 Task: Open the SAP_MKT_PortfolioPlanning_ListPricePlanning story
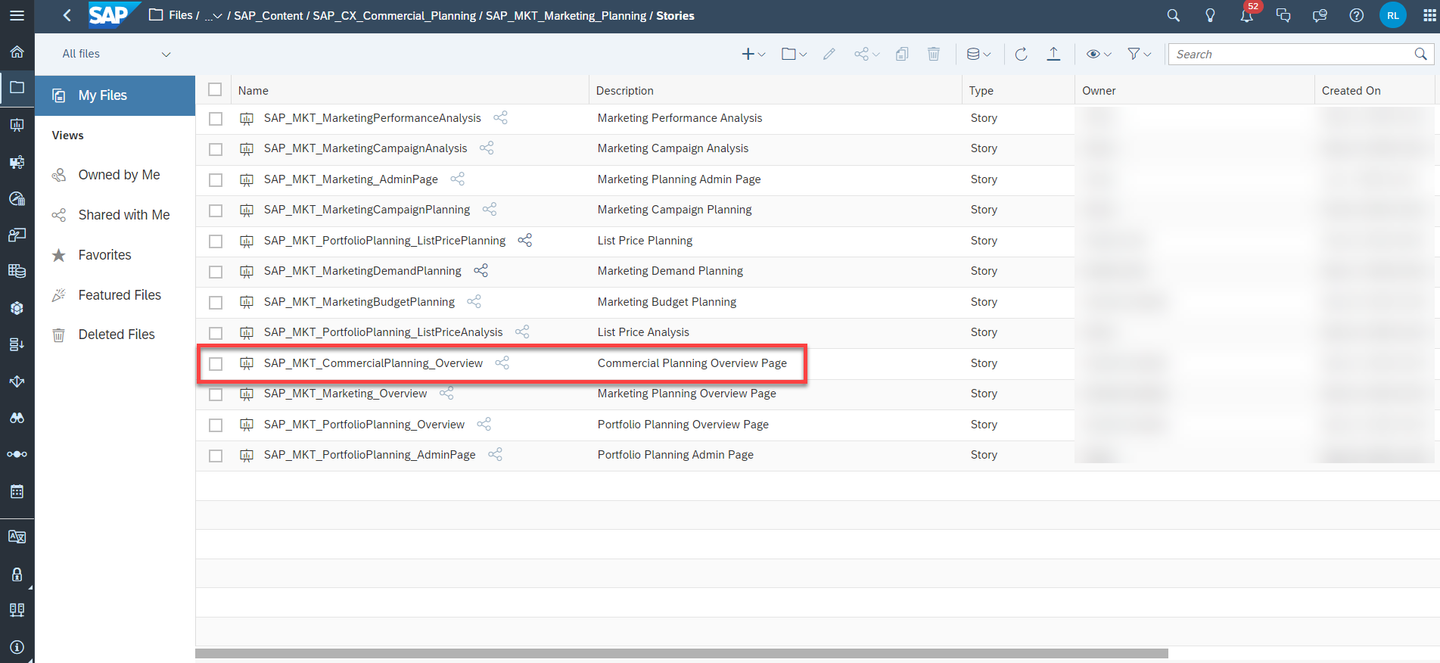point(385,241)
